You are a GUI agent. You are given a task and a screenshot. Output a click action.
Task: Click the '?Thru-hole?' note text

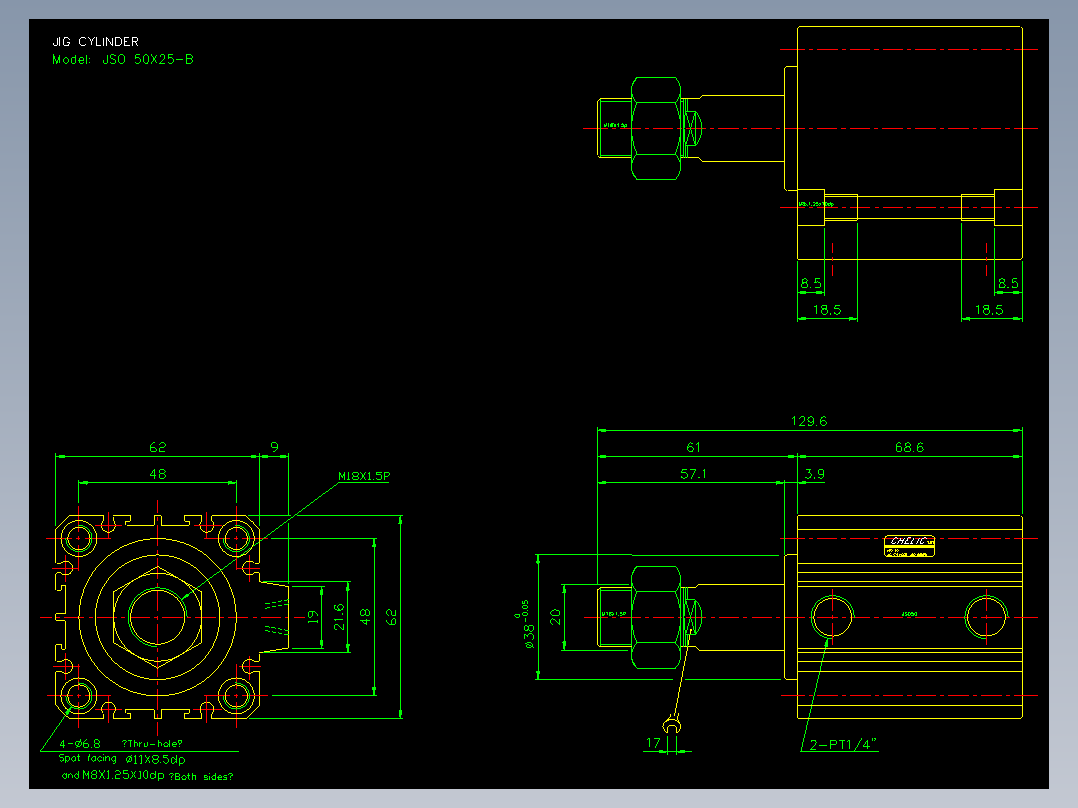[152, 743]
